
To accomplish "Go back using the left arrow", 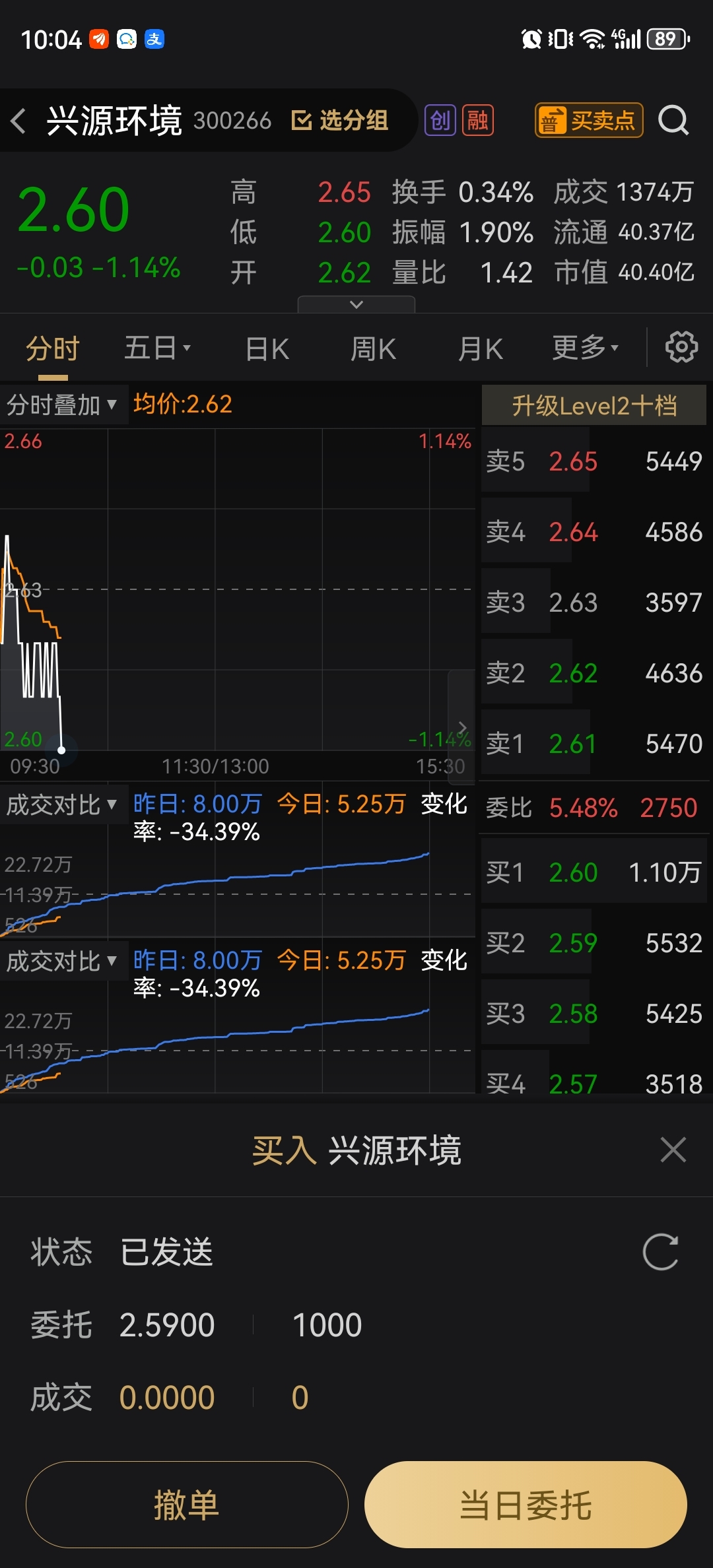I will [18, 121].
